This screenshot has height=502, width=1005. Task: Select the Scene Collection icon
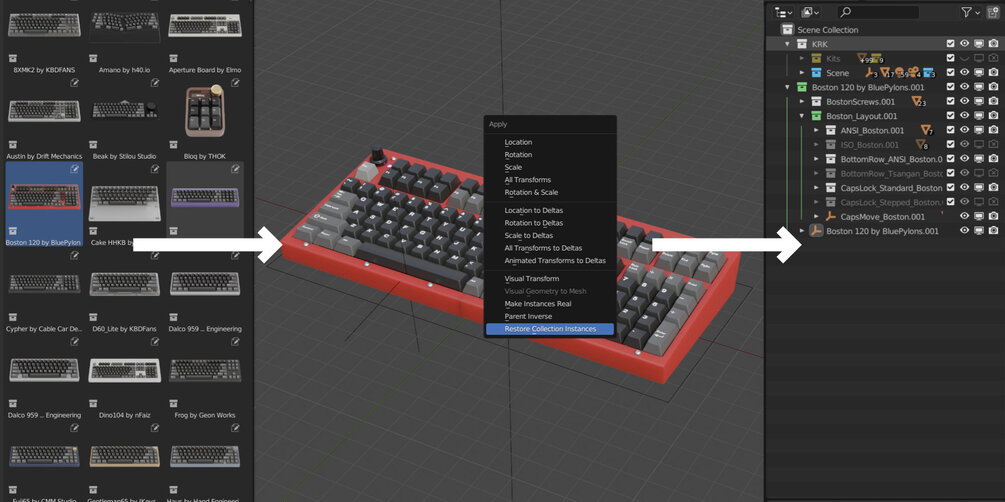787,29
